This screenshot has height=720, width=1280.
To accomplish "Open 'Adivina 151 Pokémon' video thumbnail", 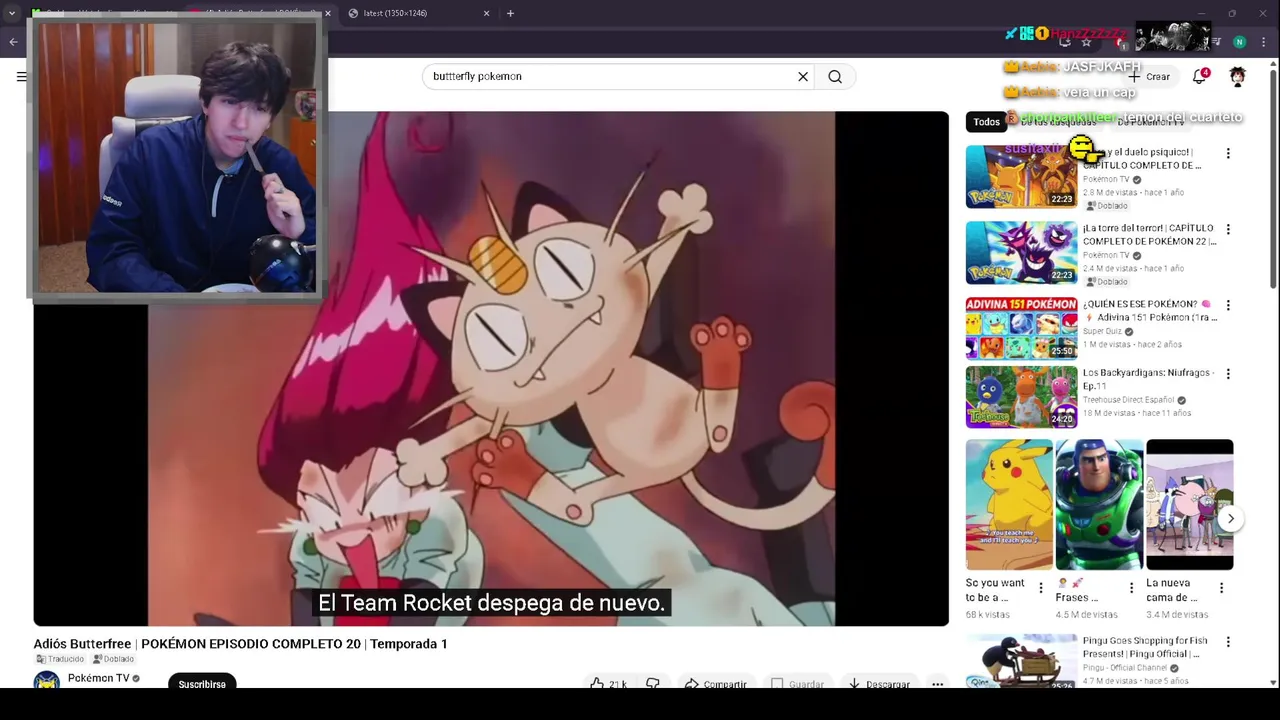I will 1021,328.
